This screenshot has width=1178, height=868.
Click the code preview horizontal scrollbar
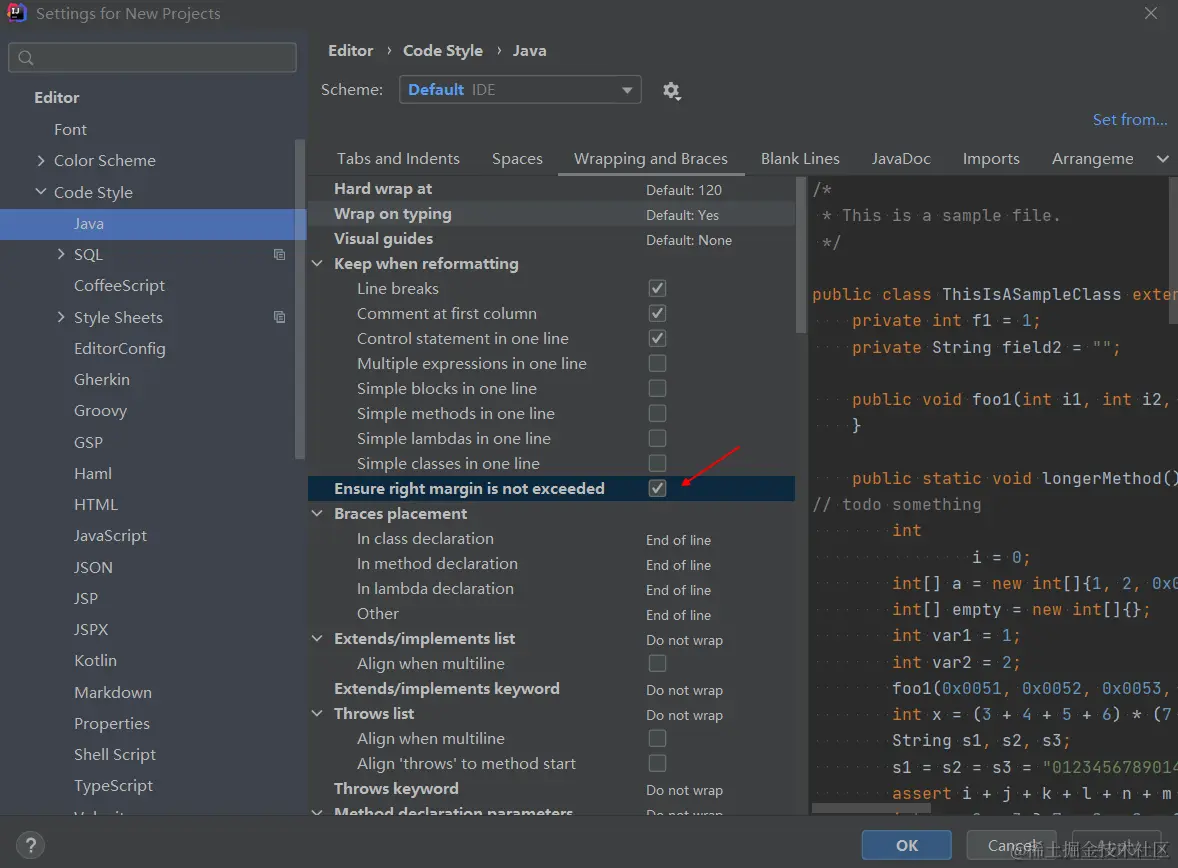pos(871,809)
